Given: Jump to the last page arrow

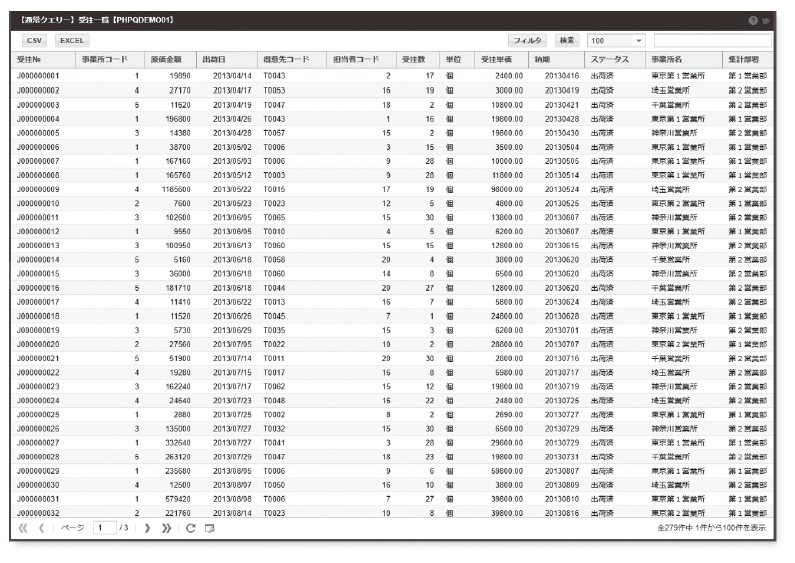Looking at the screenshot, I should [166, 529].
